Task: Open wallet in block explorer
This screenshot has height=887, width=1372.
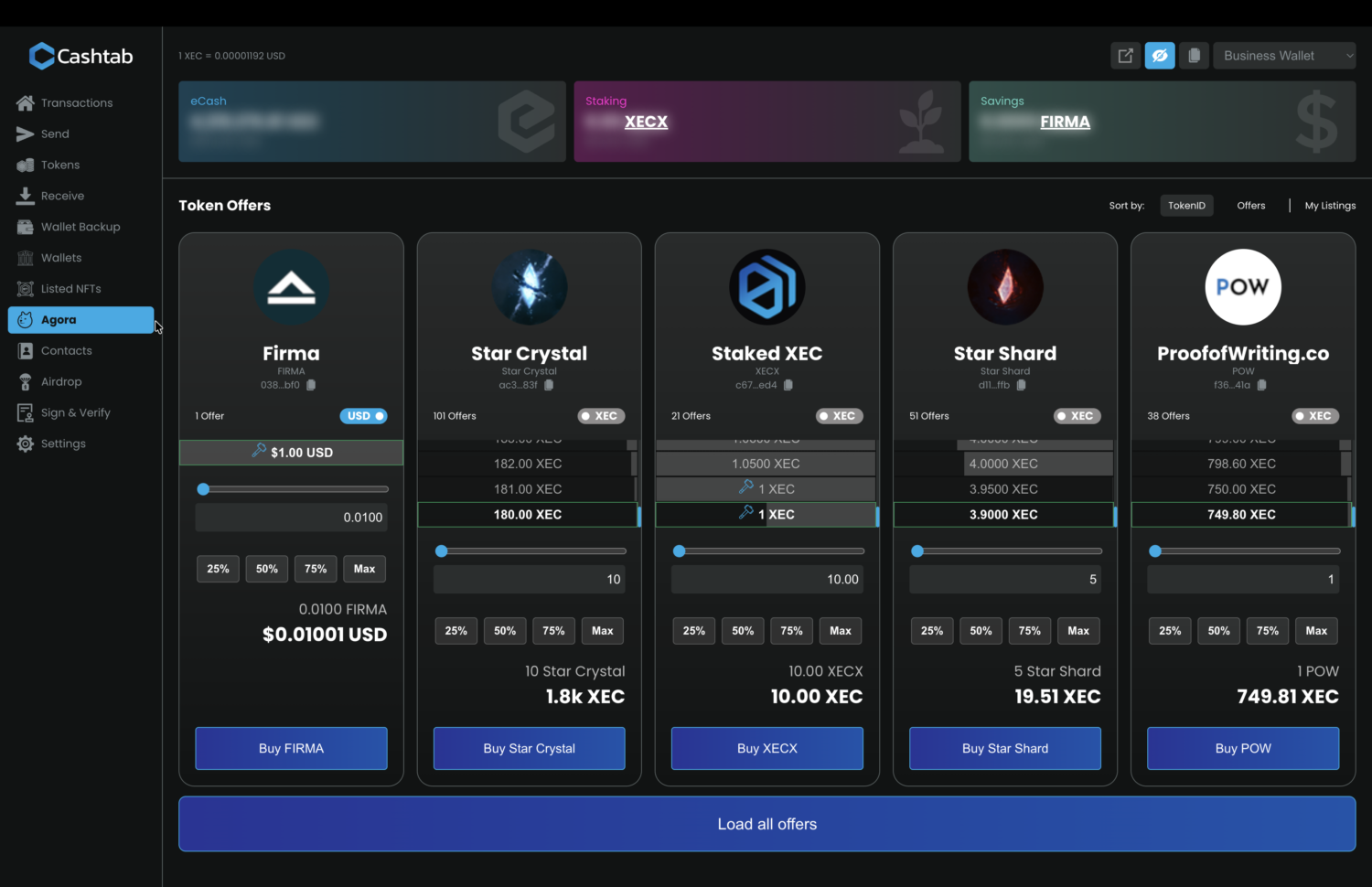Action: (1126, 56)
